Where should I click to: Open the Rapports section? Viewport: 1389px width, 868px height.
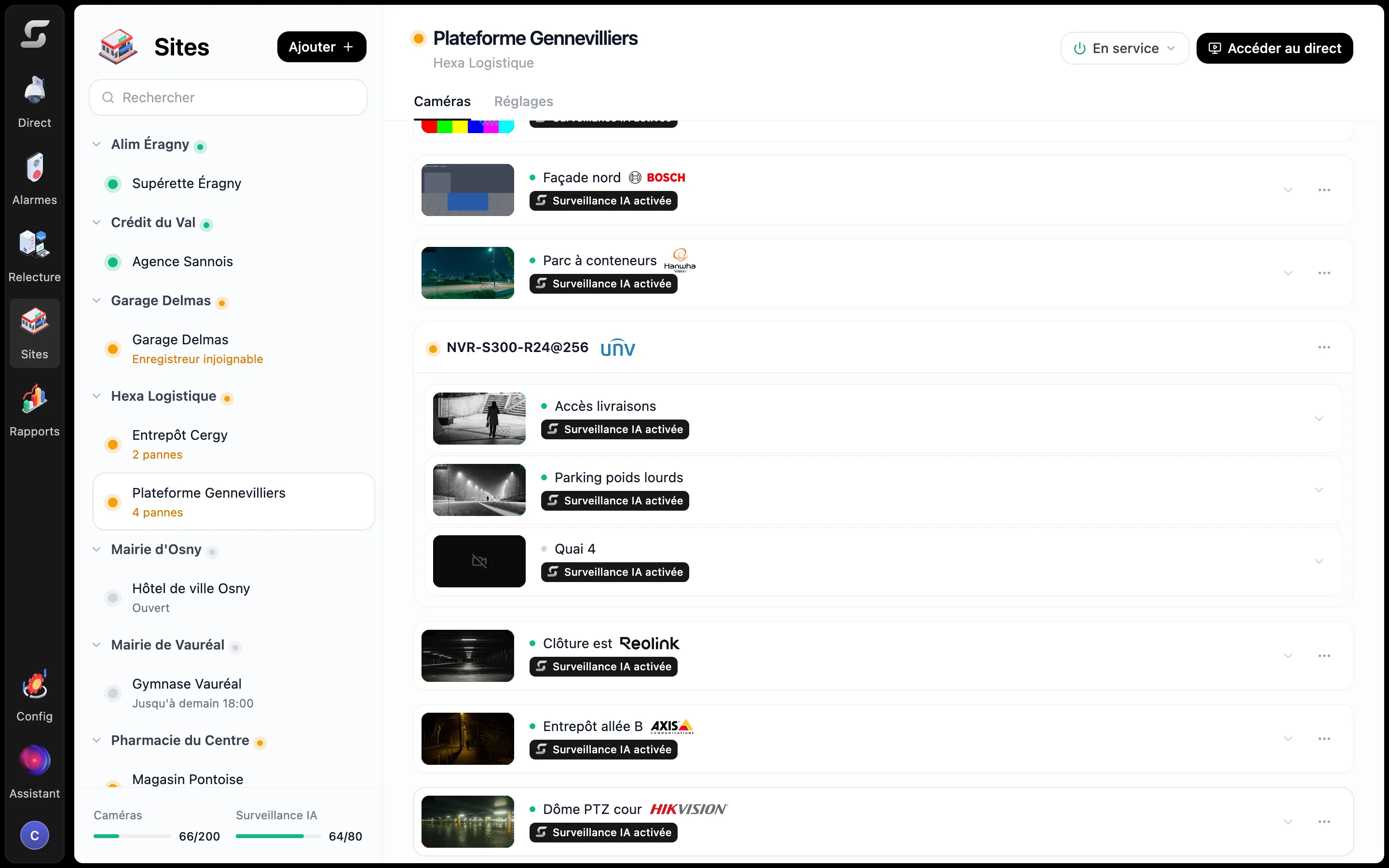(34, 410)
